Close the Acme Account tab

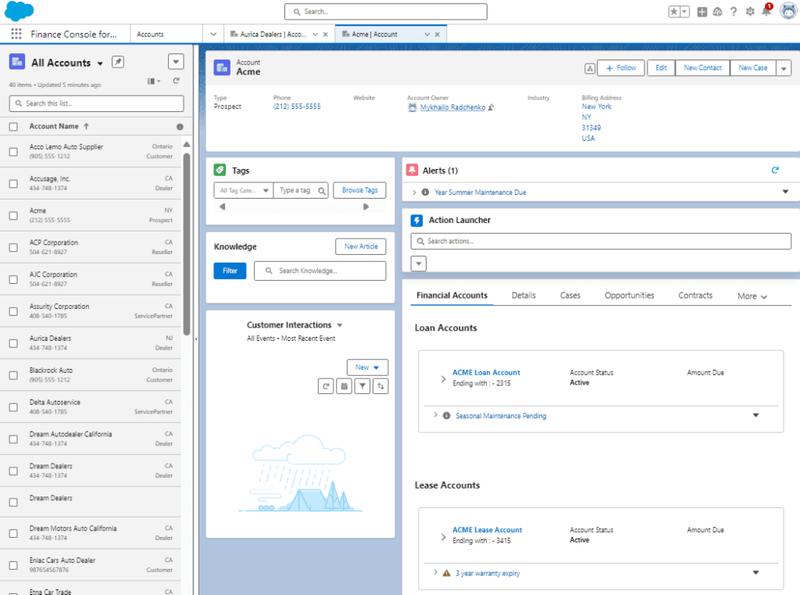[437, 35]
